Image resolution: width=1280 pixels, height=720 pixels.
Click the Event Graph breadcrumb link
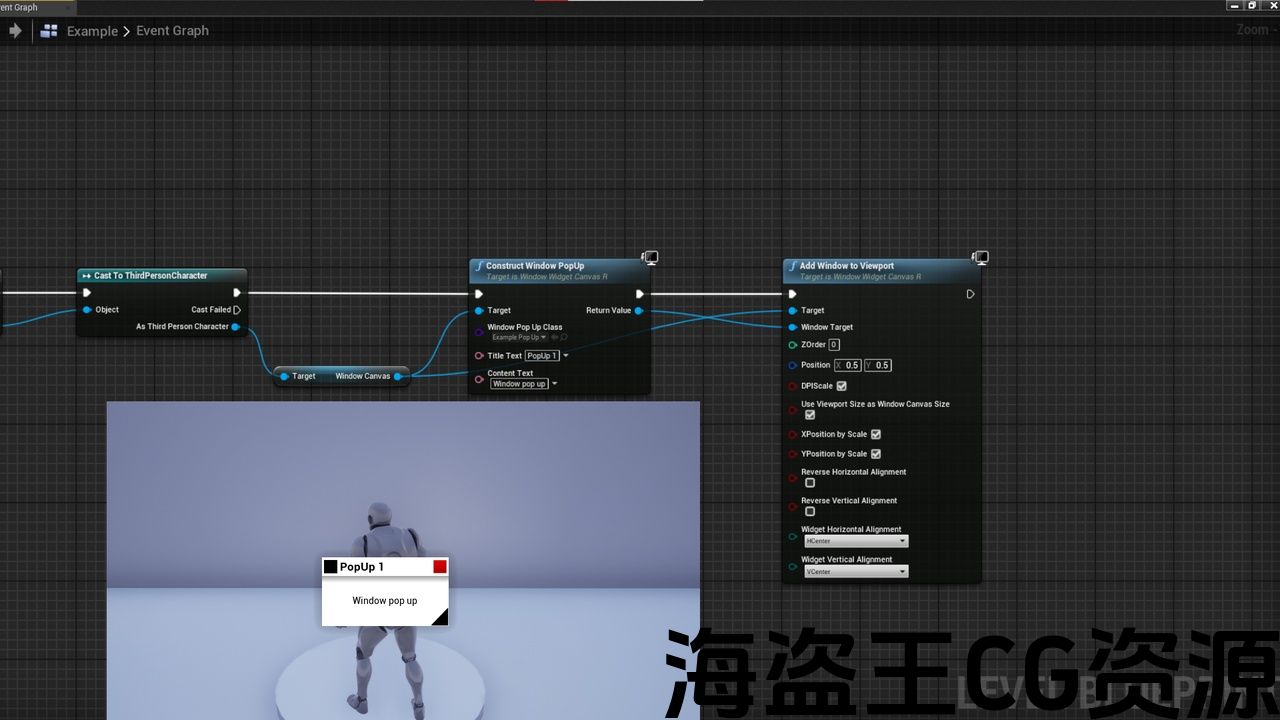(x=172, y=31)
